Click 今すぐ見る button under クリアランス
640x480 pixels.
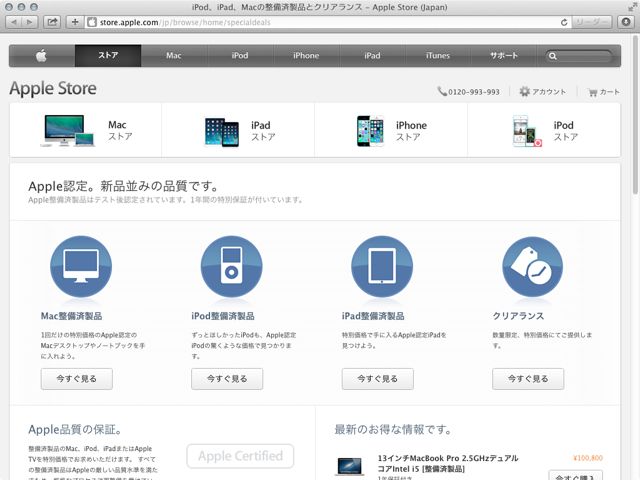528,379
